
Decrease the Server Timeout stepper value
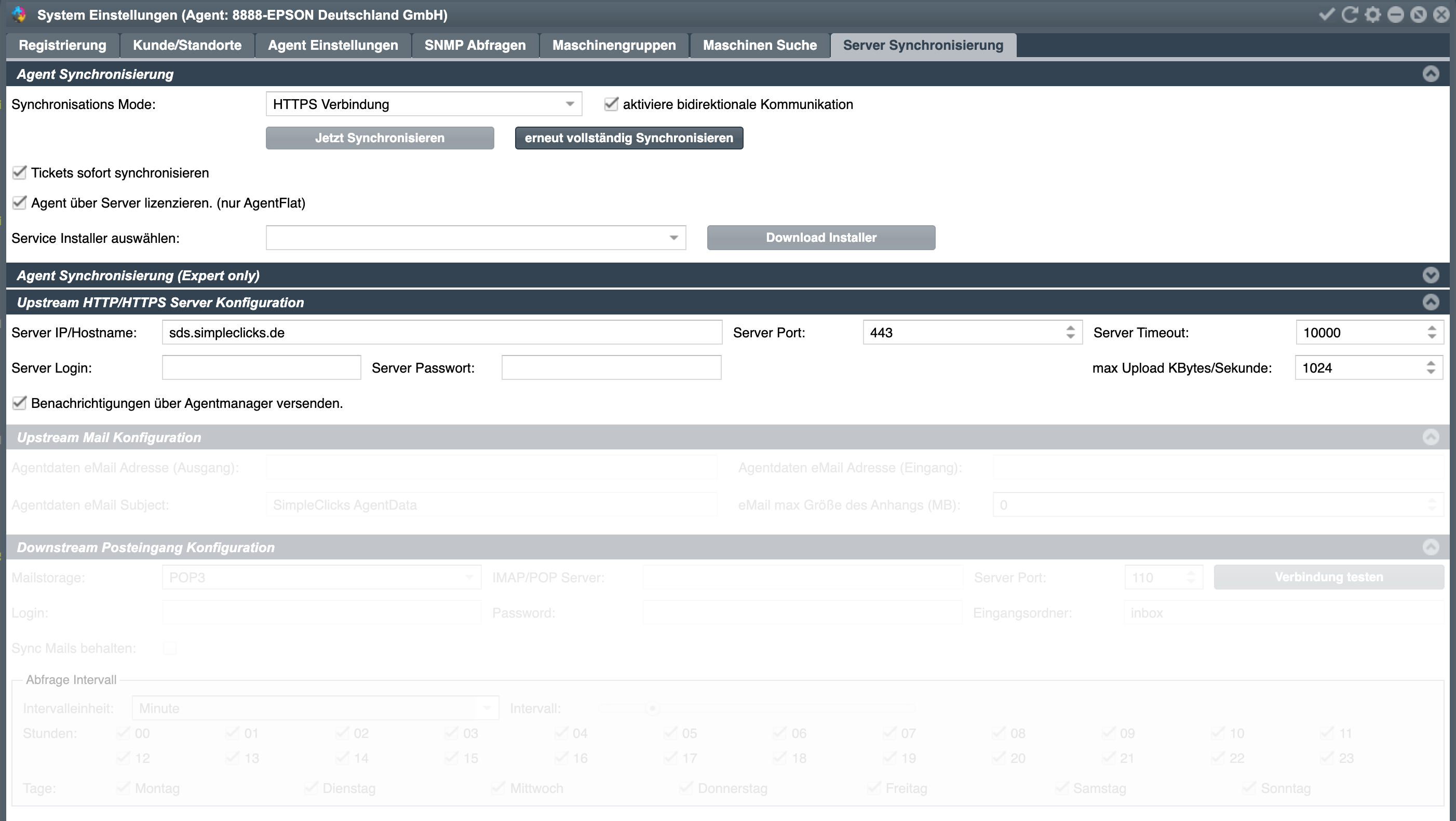(1431, 337)
